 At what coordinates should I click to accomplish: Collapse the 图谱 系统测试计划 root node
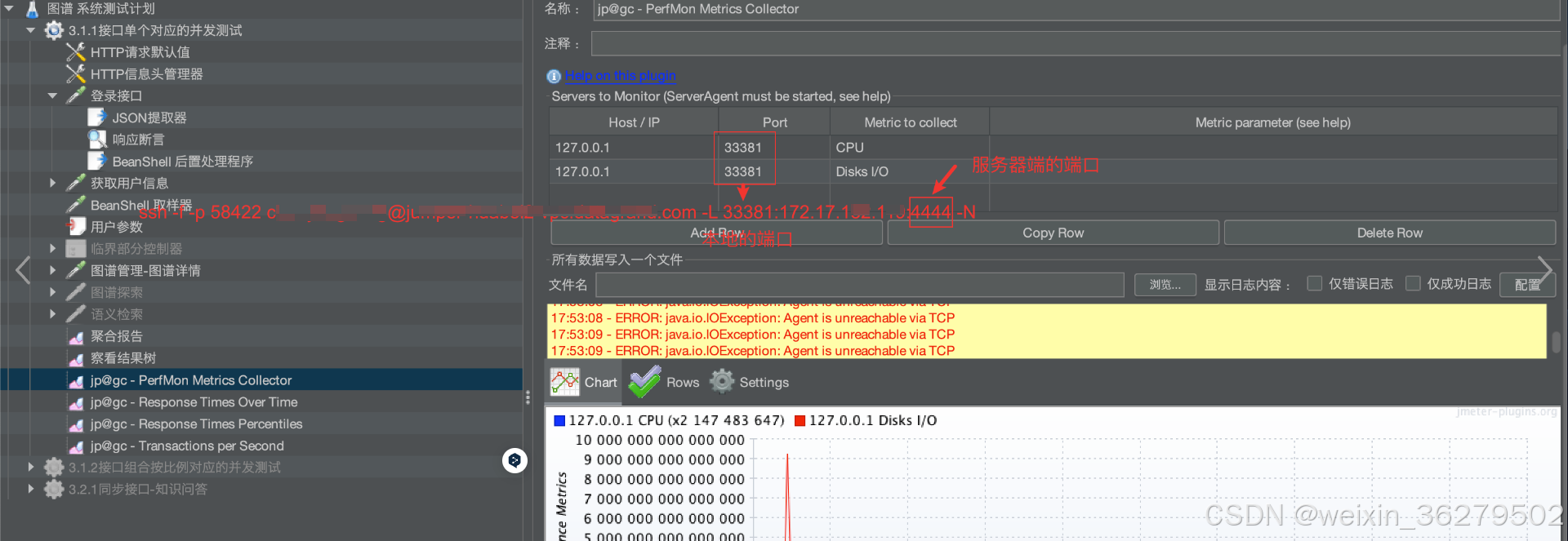10,8
